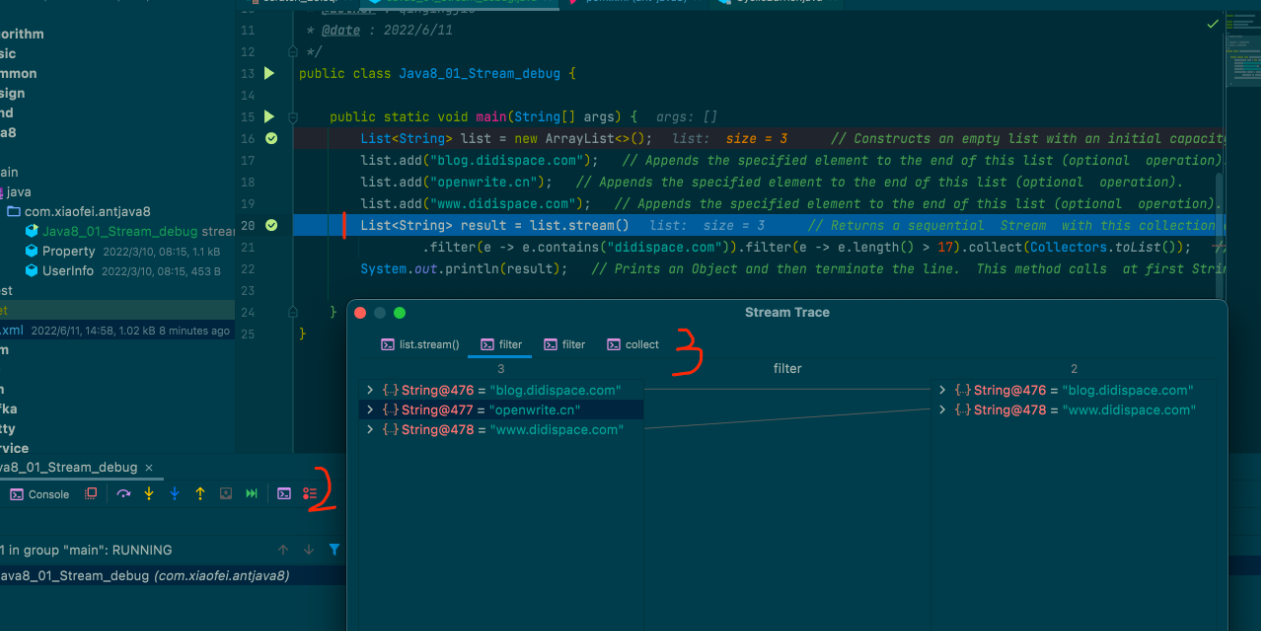Click the blue Force Step Into icon
Image resolution: width=1261 pixels, height=631 pixels.
[x=174, y=494]
